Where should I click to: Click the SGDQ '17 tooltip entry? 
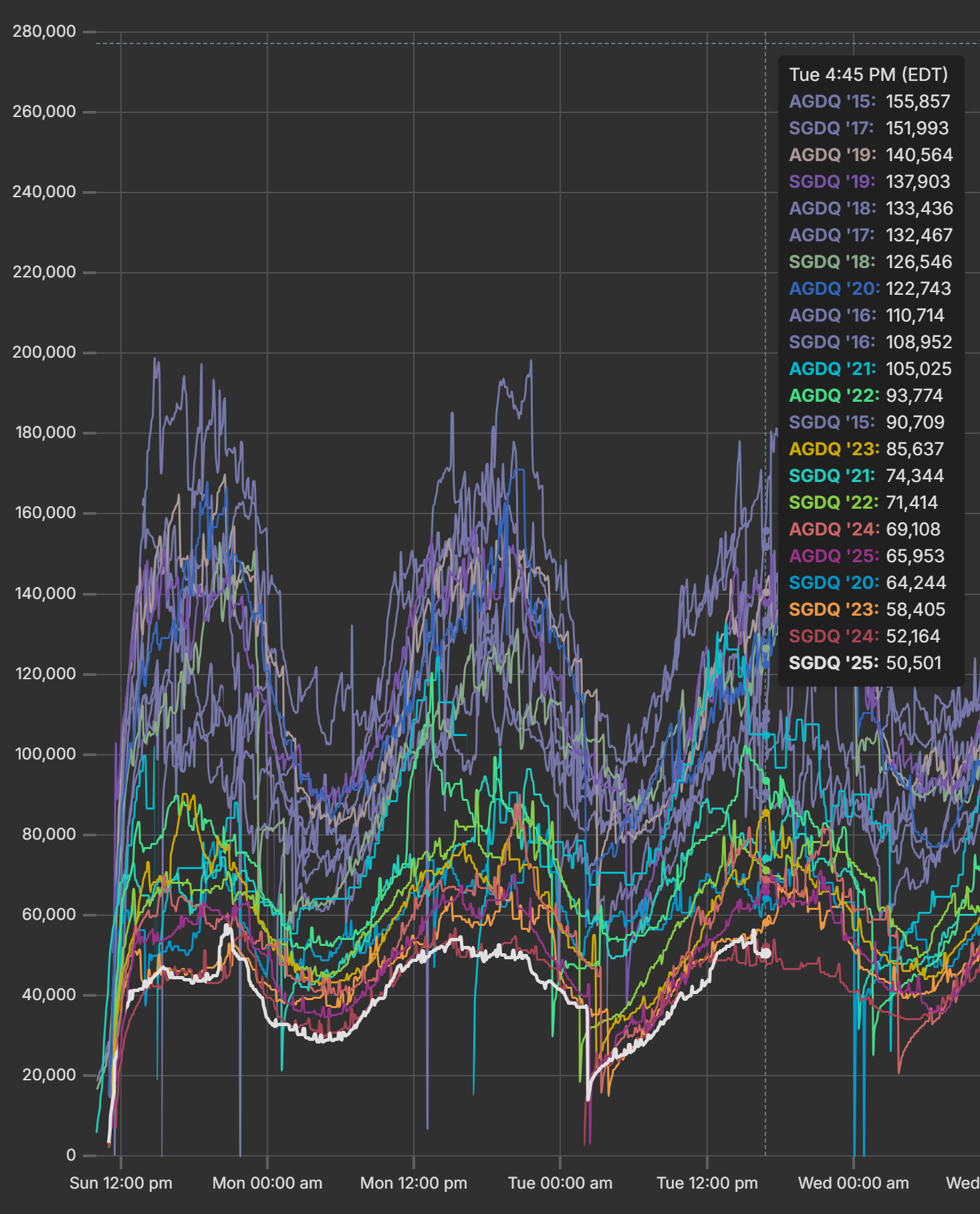869,128
